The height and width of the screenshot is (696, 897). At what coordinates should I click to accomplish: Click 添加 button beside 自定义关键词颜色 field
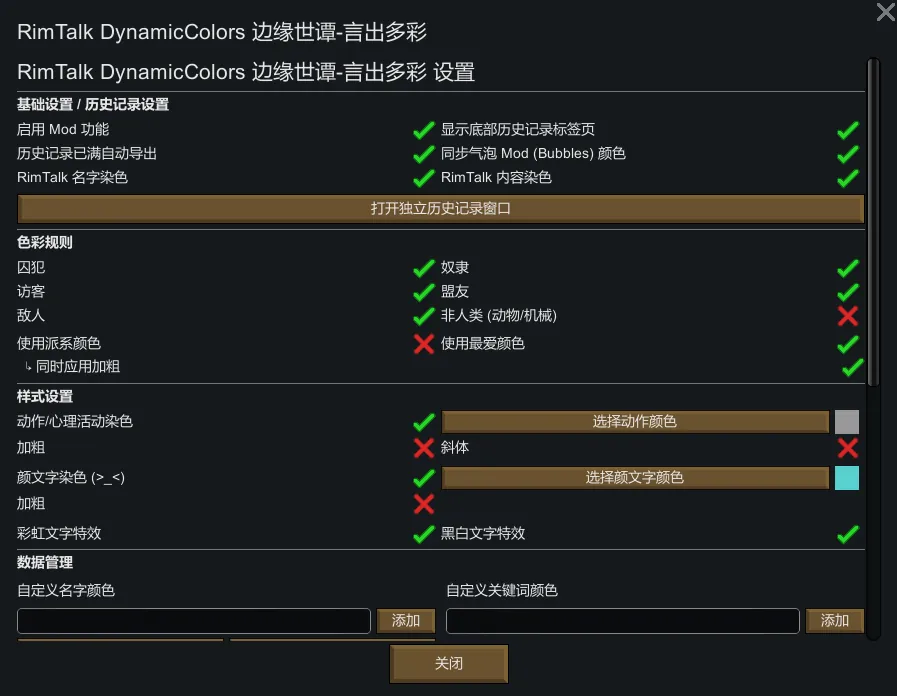pyautogui.click(x=834, y=621)
